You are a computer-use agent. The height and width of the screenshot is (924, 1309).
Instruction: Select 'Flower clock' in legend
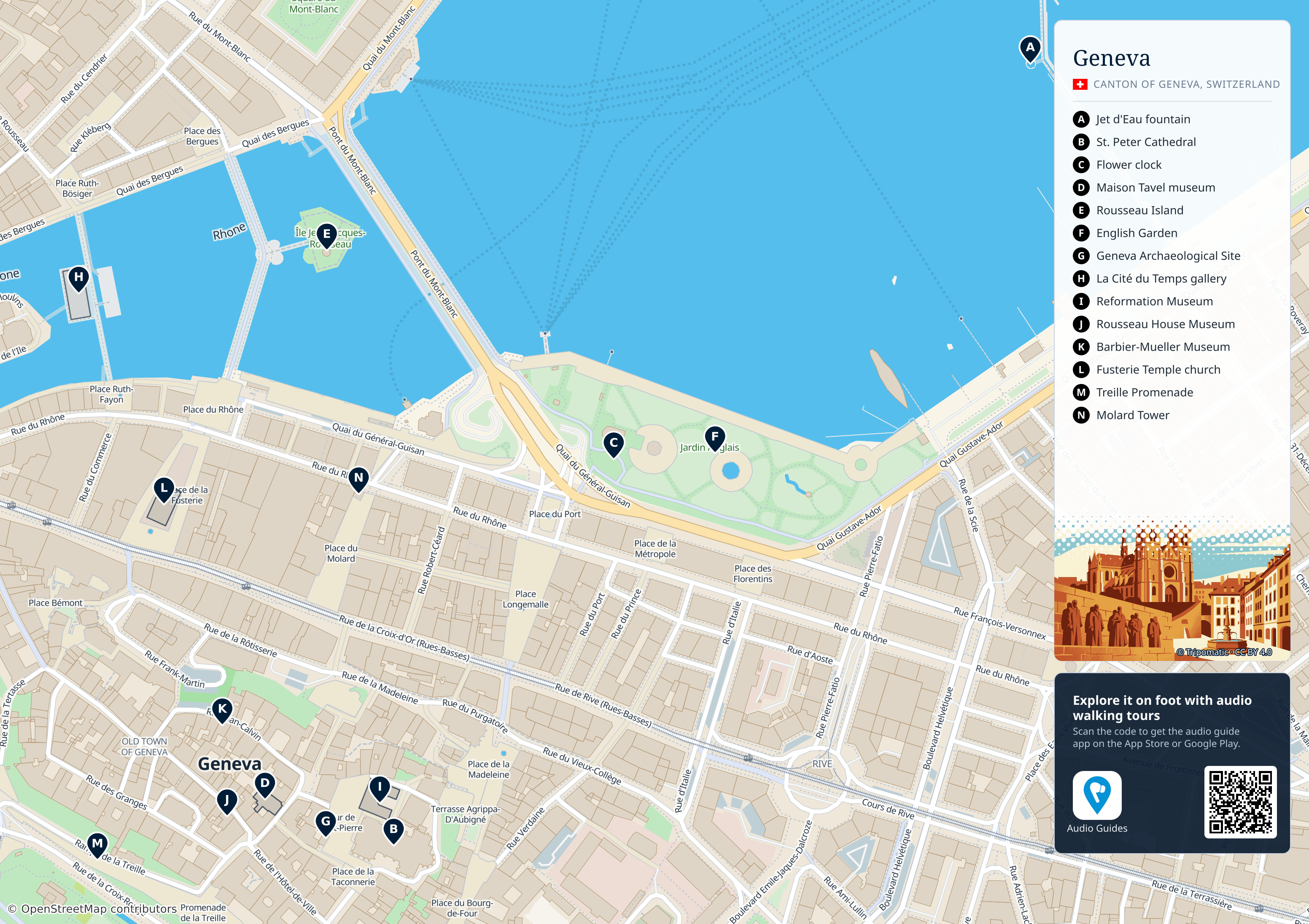1129,165
